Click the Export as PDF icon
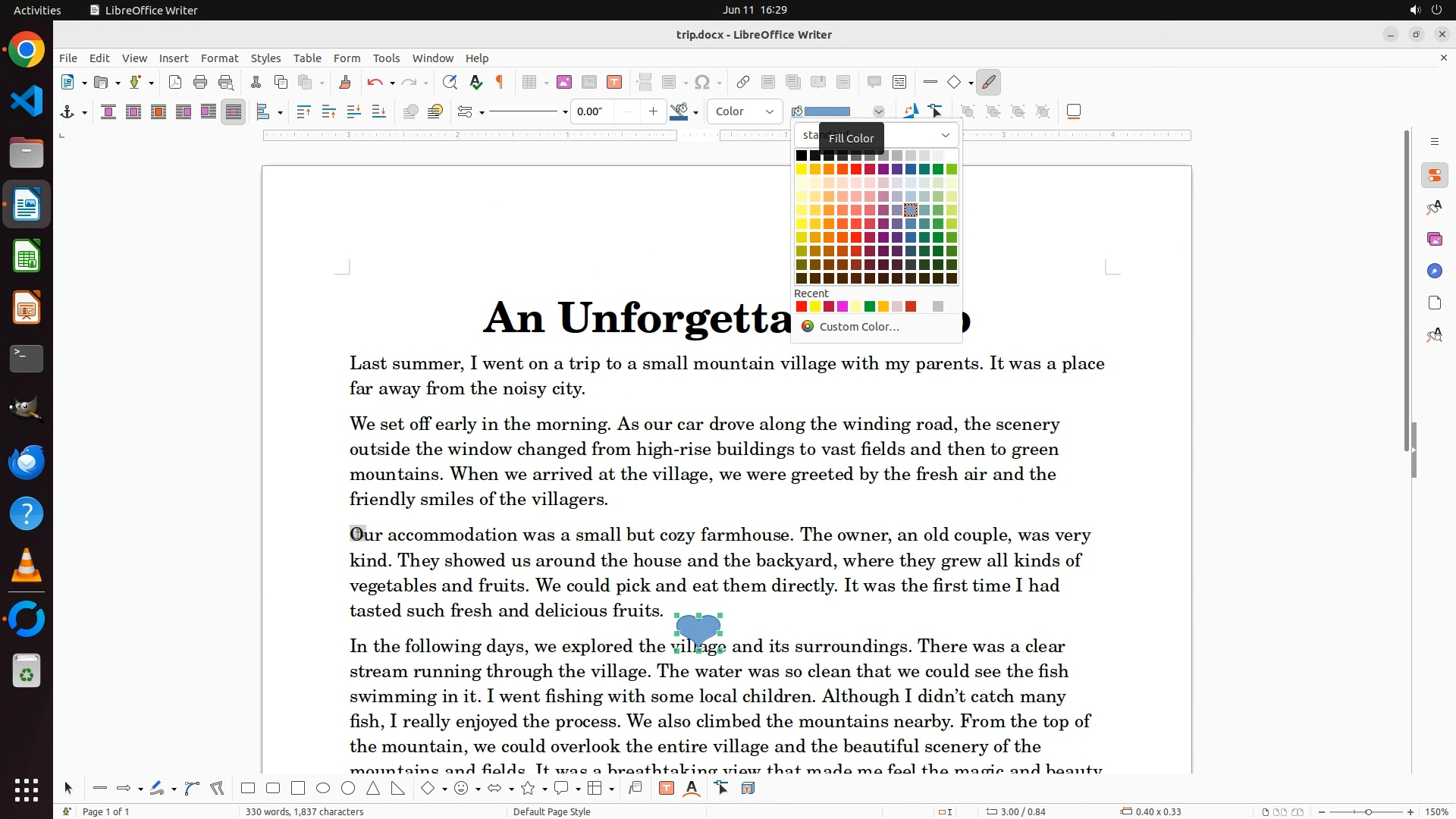This screenshot has width=1456, height=819. (x=175, y=82)
